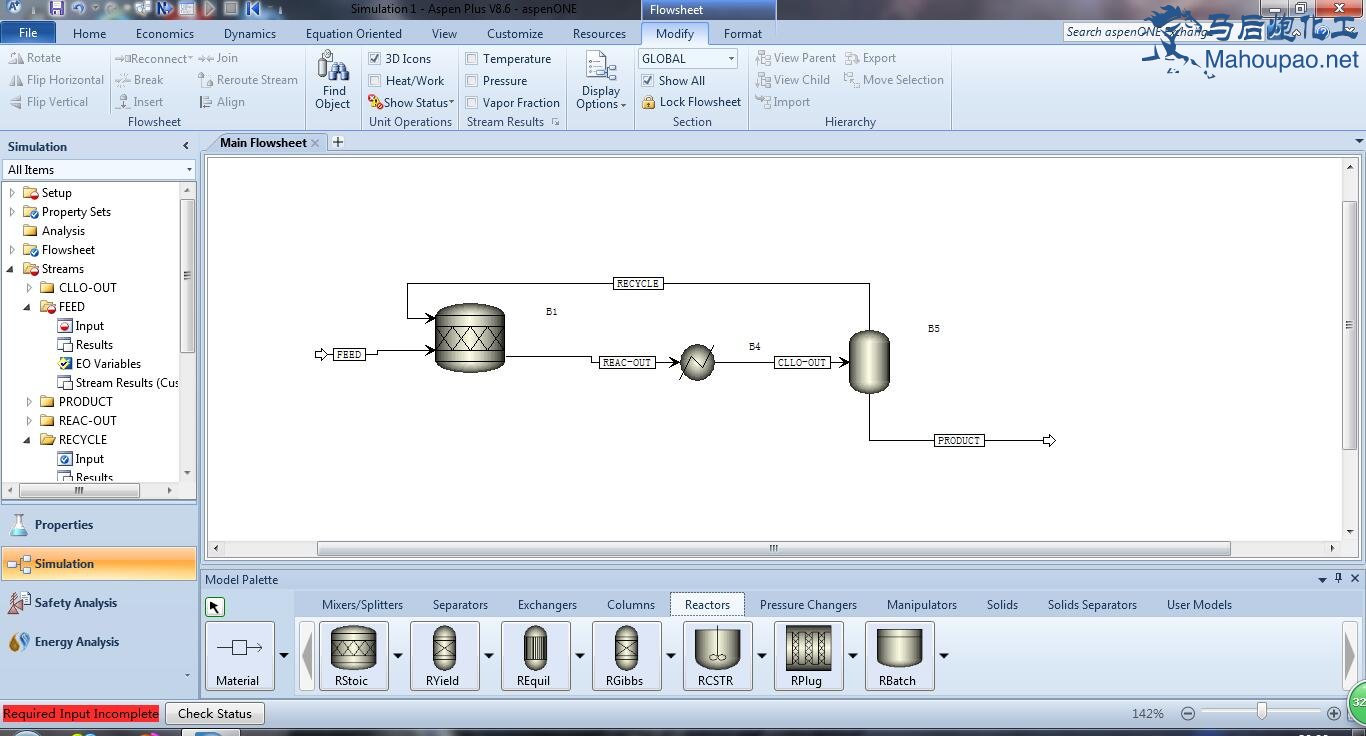Click Reroute Stream tool

[248, 80]
